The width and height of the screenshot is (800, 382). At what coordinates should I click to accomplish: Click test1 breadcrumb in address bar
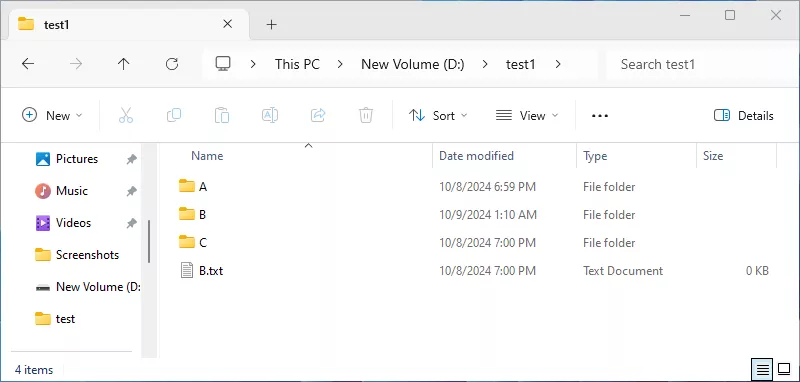pyautogui.click(x=520, y=64)
